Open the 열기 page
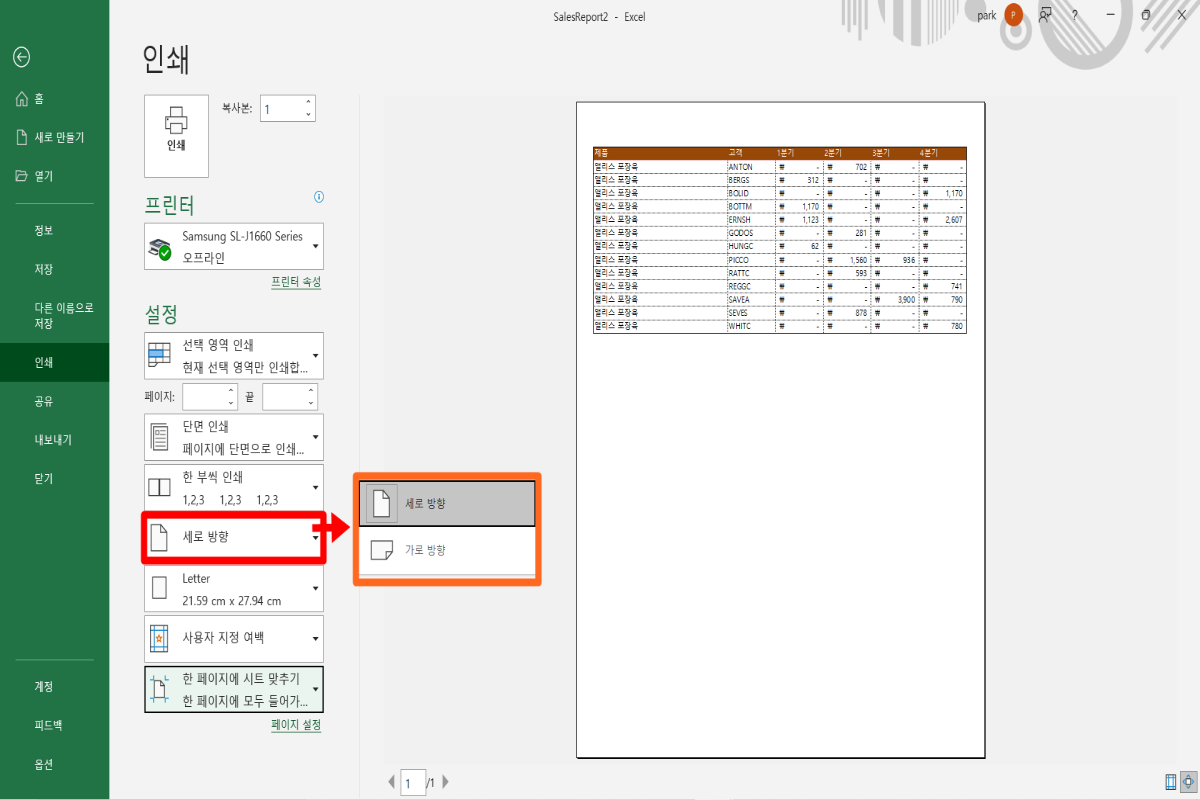1200x800 pixels. (x=54, y=175)
